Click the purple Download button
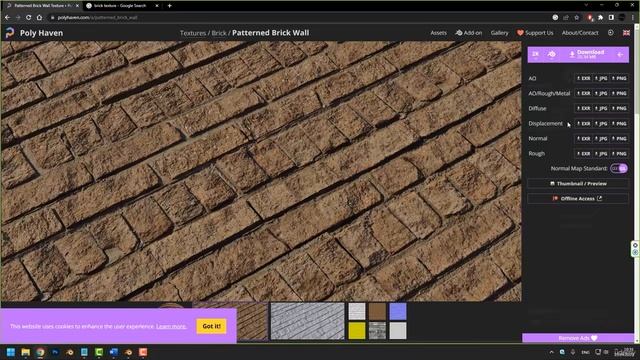The image size is (640, 360). click(587, 54)
